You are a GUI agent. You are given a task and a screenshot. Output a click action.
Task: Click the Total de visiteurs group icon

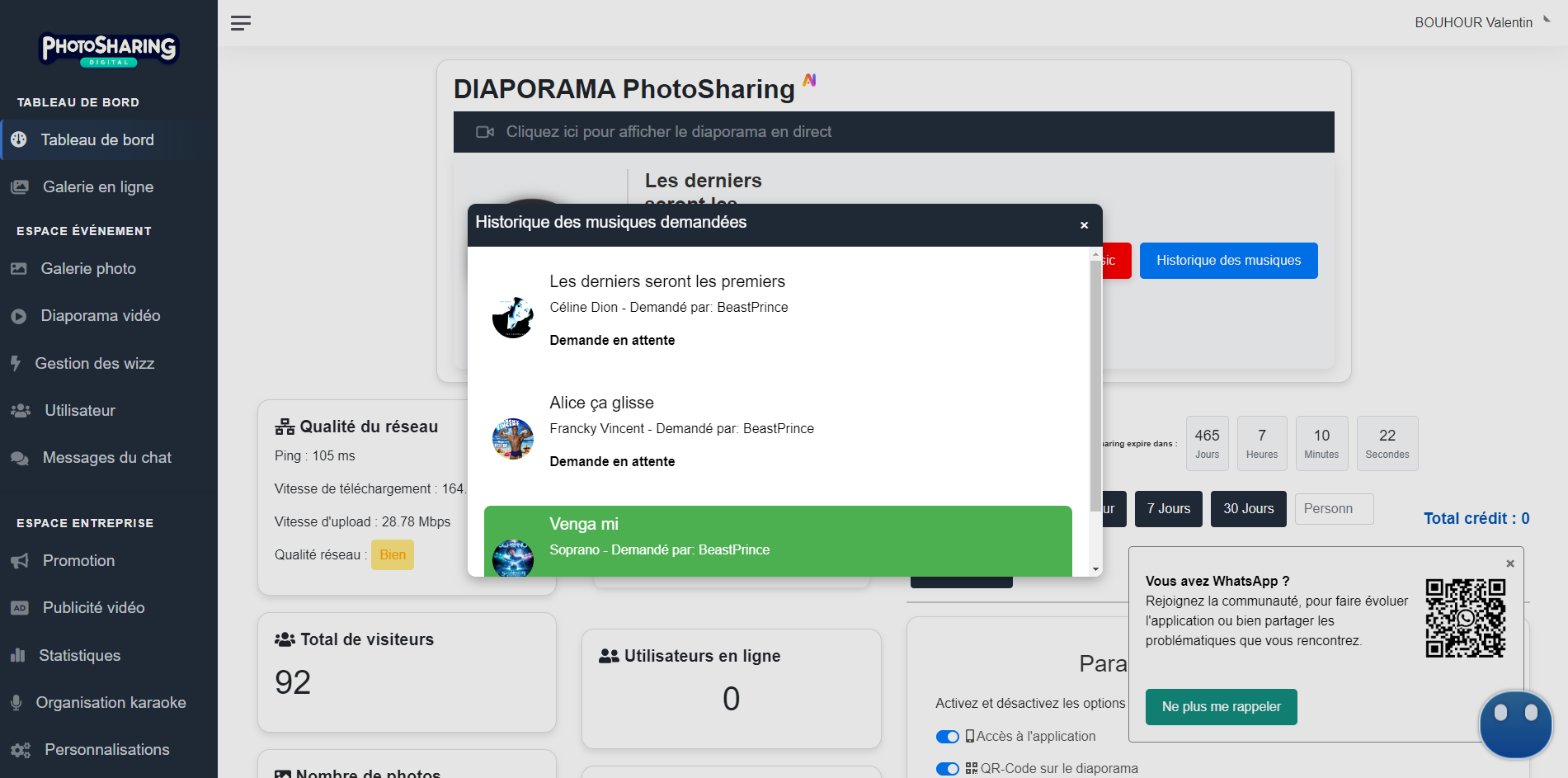coord(285,639)
